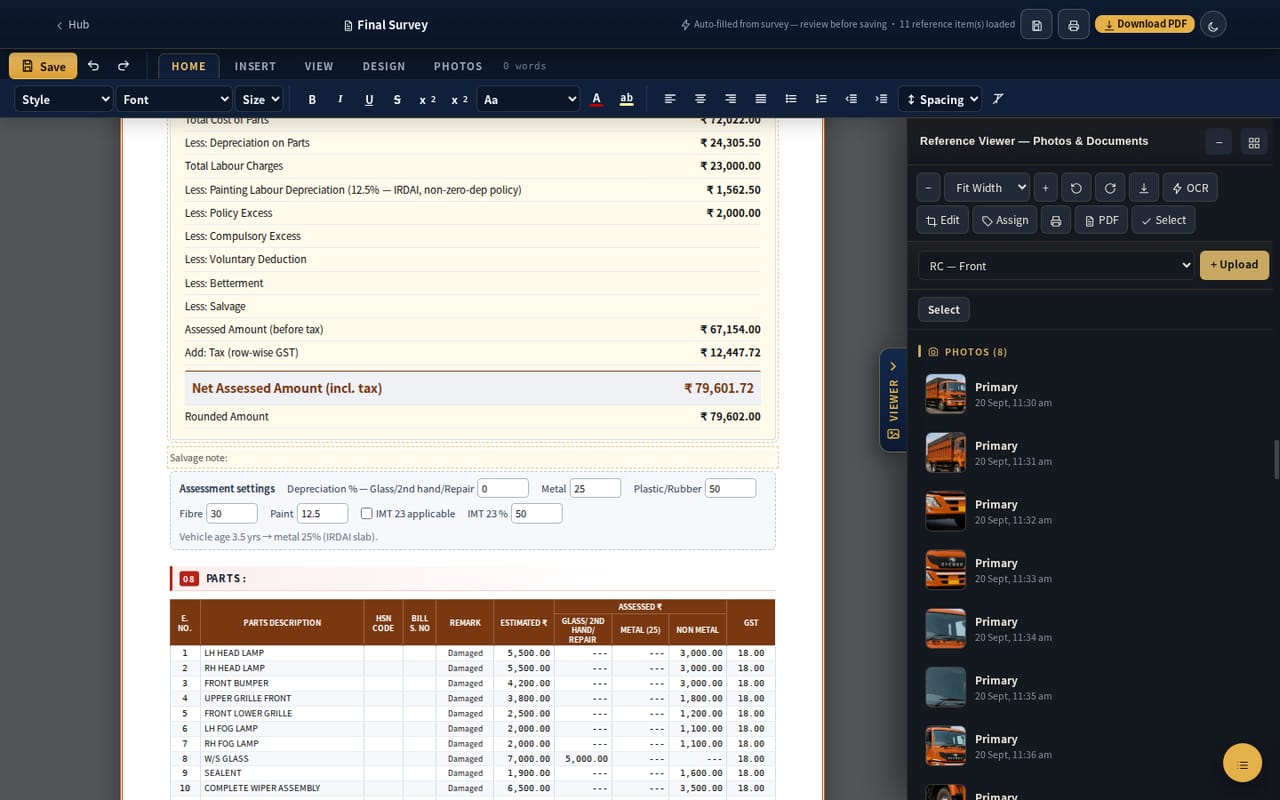This screenshot has width=1280, height=800.
Task: Click the Metal depreciation percentage field
Action: coord(596,489)
